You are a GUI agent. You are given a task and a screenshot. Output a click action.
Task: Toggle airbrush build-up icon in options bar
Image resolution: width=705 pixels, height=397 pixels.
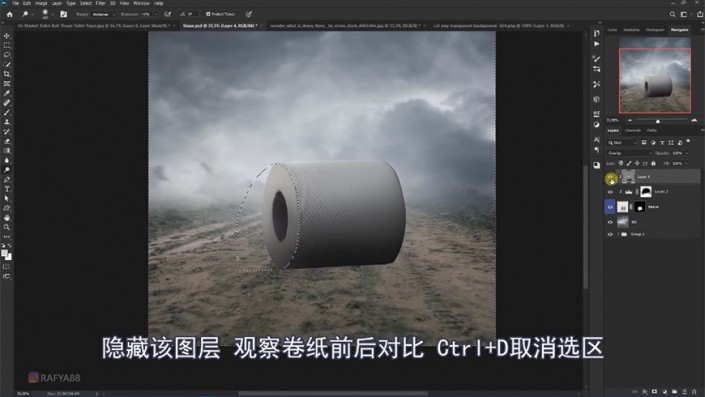pyautogui.click(x=168, y=14)
